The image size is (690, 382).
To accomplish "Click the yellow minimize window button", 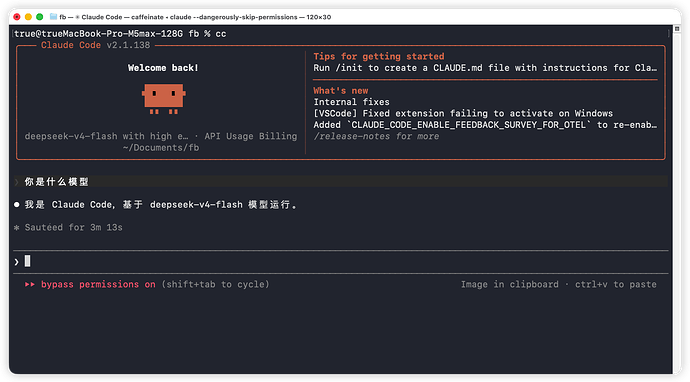I will coord(28,17).
